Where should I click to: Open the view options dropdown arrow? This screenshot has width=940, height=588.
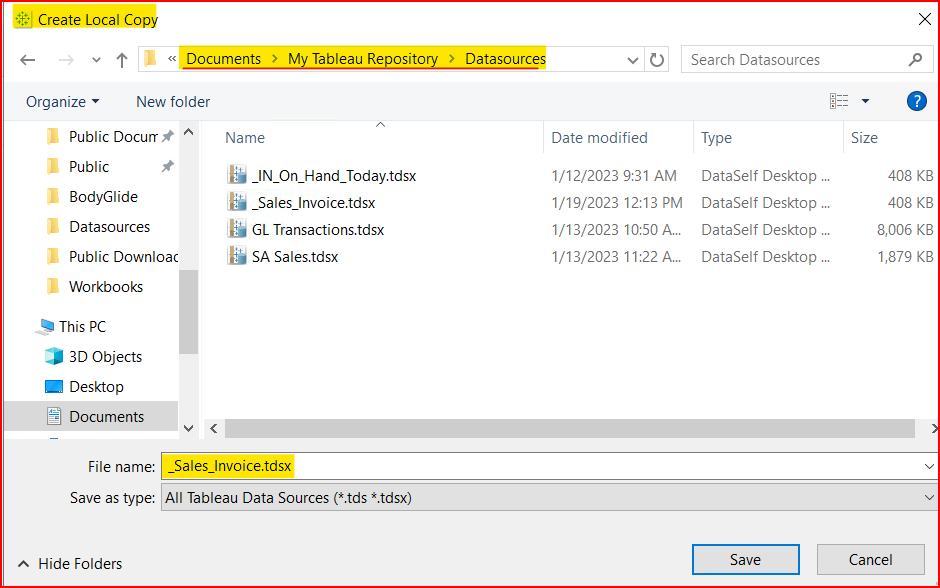[865, 101]
